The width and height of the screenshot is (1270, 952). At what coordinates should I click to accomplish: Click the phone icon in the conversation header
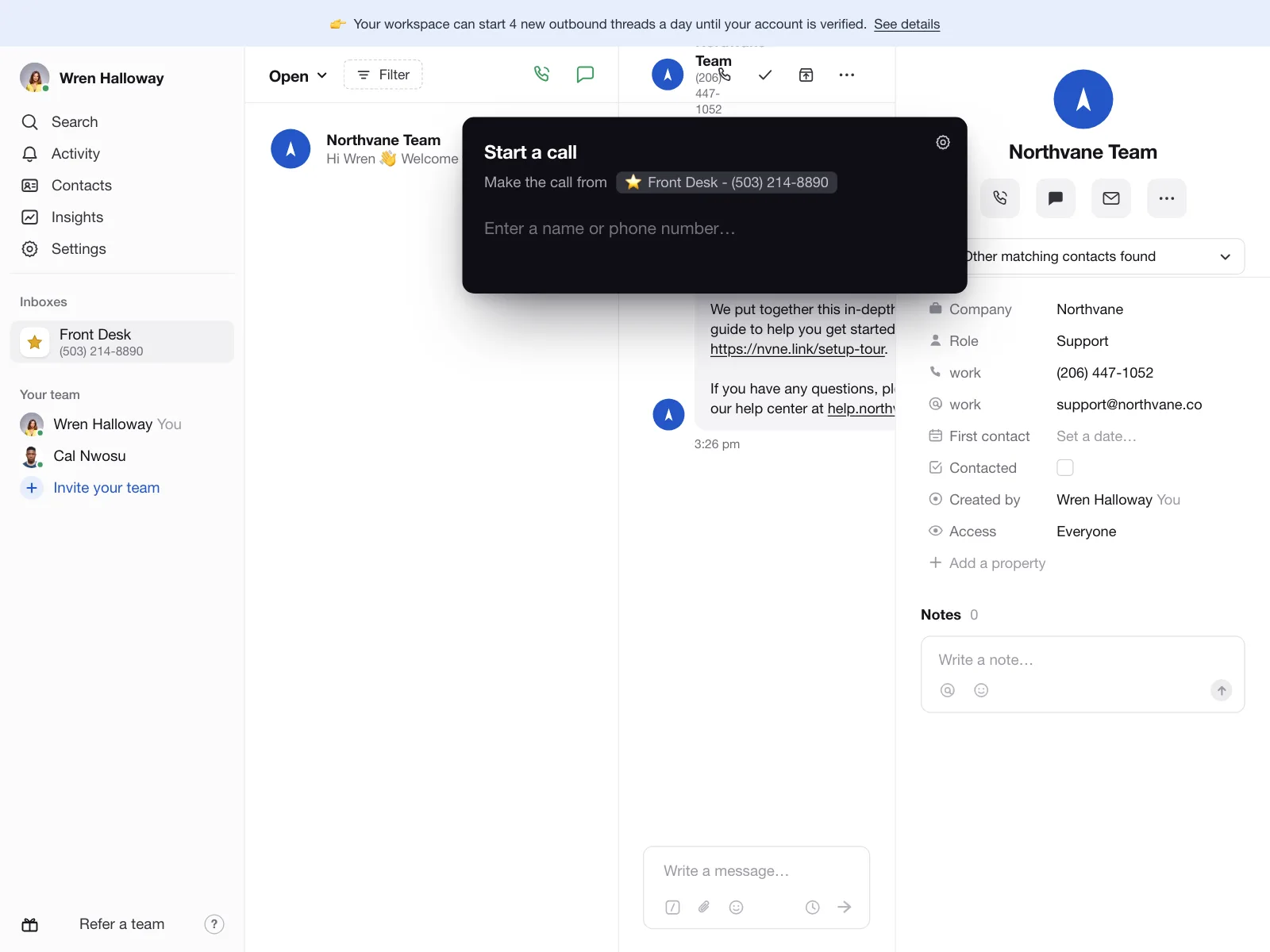pyautogui.click(x=724, y=75)
